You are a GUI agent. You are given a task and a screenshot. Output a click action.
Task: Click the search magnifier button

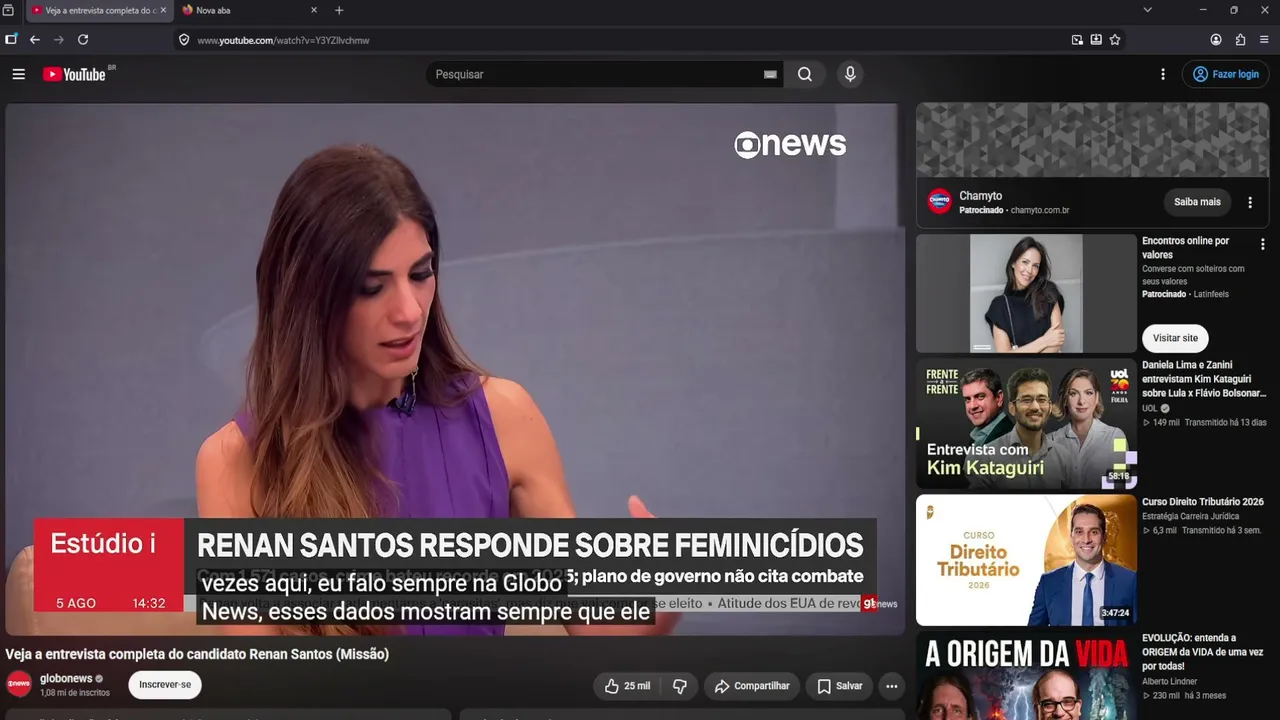coord(805,74)
